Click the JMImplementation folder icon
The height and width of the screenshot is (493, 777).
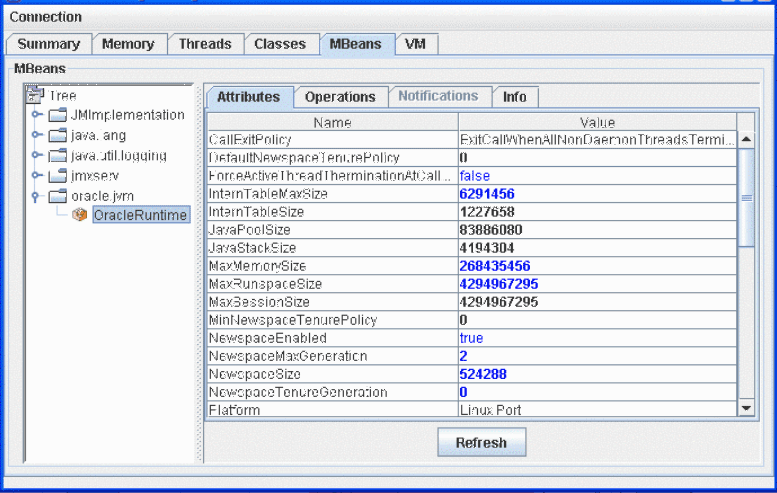tap(57, 115)
